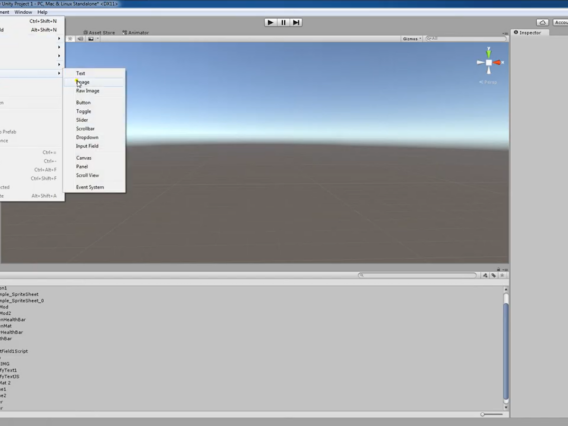The height and width of the screenshot is (426, 568).
Task: Open the Project panel options menu icon
Action: pyautogui.click(x=505, y=270)
